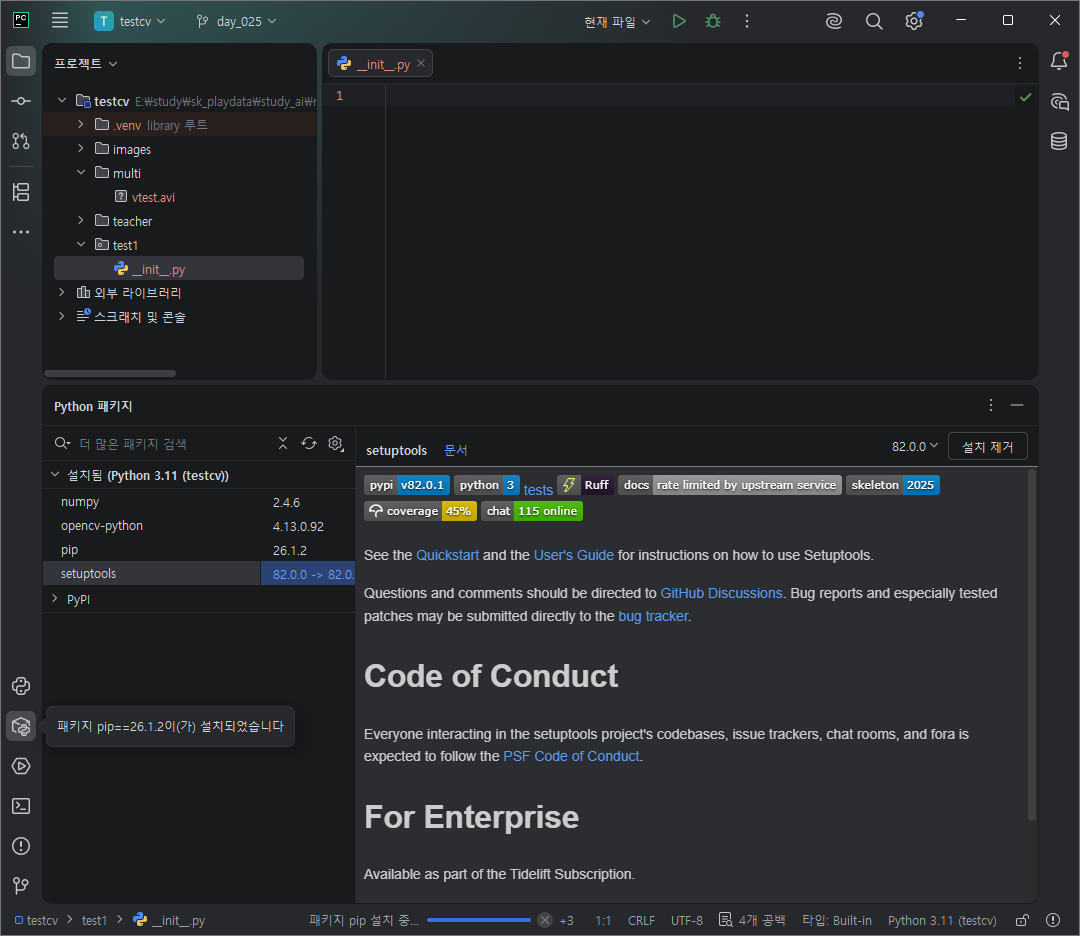Open IDE settings gear
1080x936 pixels.
(914, 21)
